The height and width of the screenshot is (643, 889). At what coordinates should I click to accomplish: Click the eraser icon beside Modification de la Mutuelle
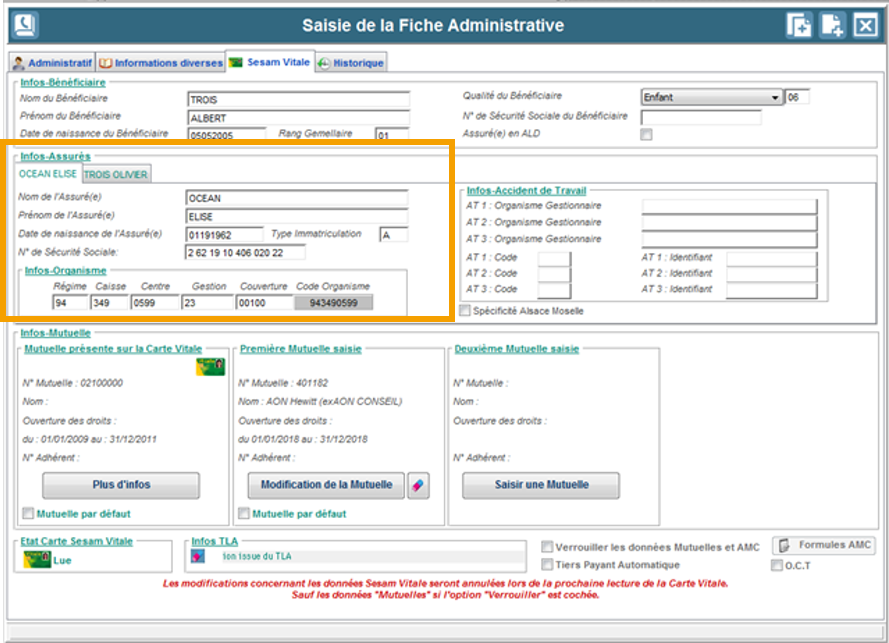419,485
